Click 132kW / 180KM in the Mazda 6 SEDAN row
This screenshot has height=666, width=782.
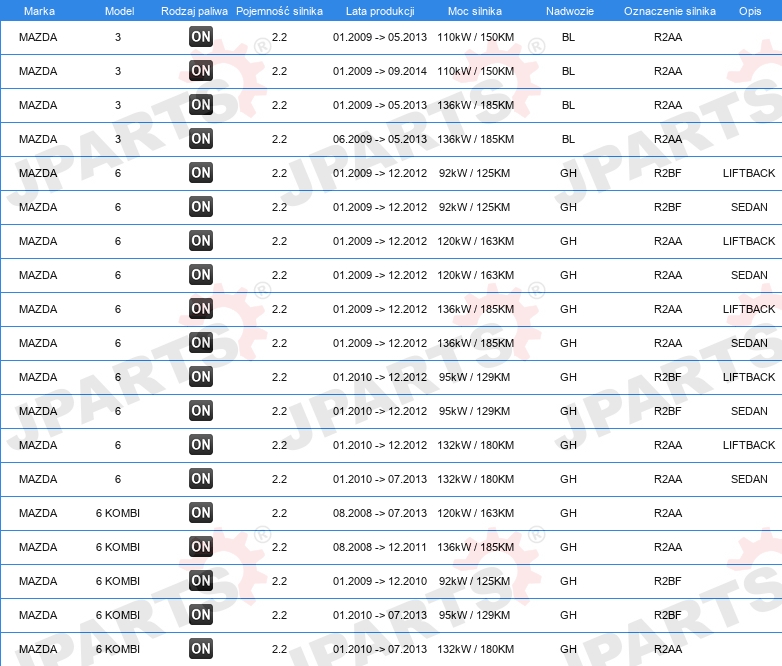pyautogui.click(x=475, y=479)
